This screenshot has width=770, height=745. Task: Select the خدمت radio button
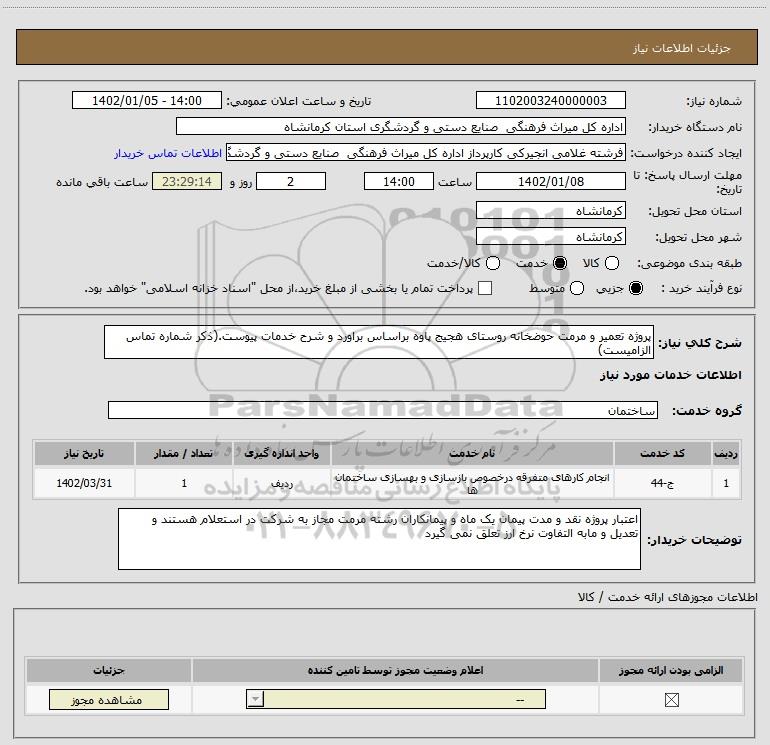coord(559,263)
